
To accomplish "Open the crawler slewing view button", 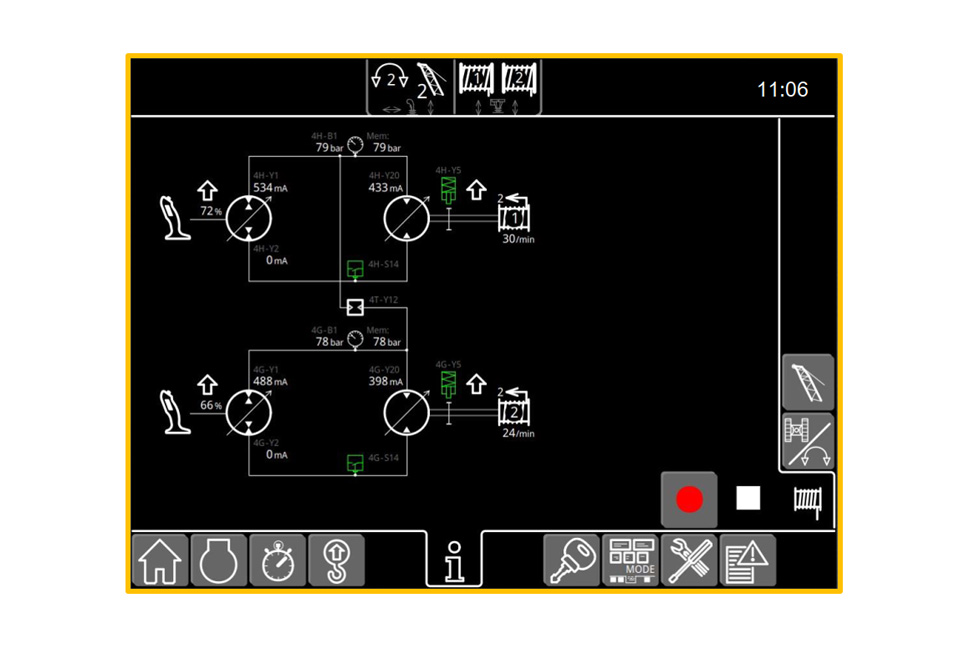I will tap(807, 441).
